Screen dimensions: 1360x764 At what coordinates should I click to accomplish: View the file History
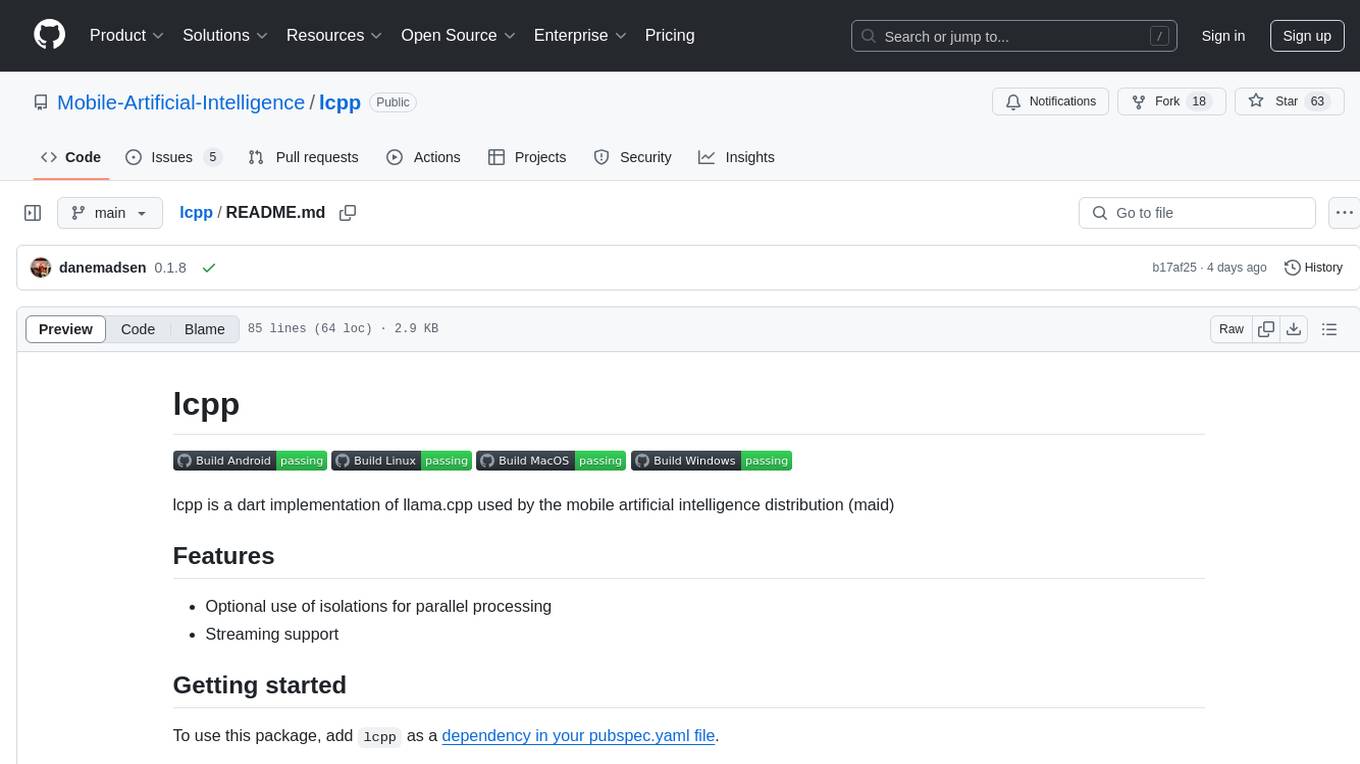coord(1313,268)
